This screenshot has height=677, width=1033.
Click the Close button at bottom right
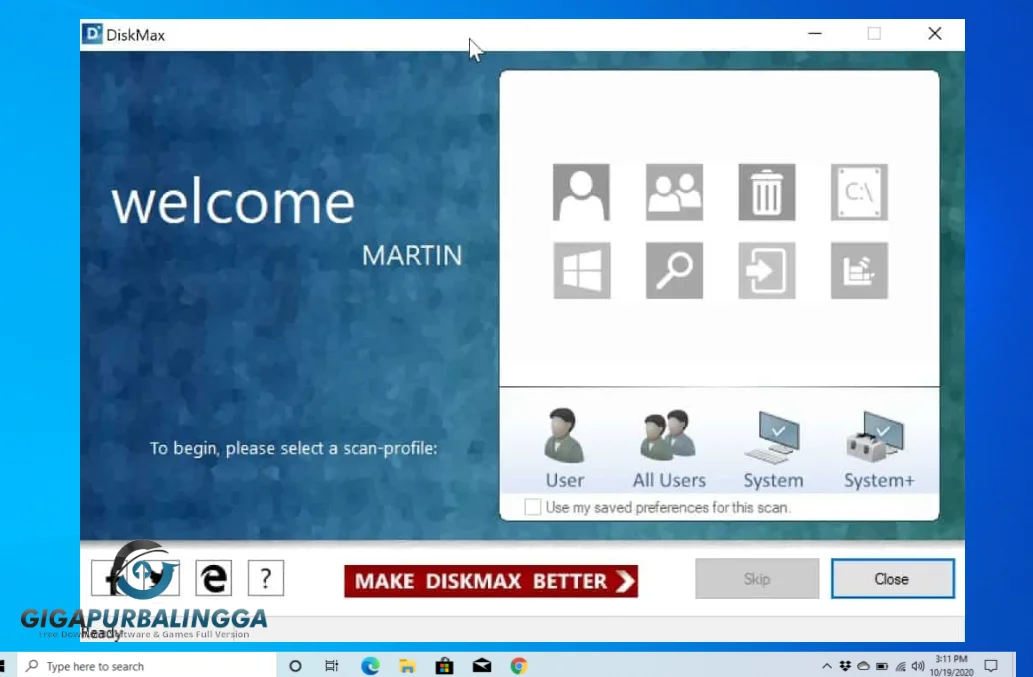[x=892, y=579]
